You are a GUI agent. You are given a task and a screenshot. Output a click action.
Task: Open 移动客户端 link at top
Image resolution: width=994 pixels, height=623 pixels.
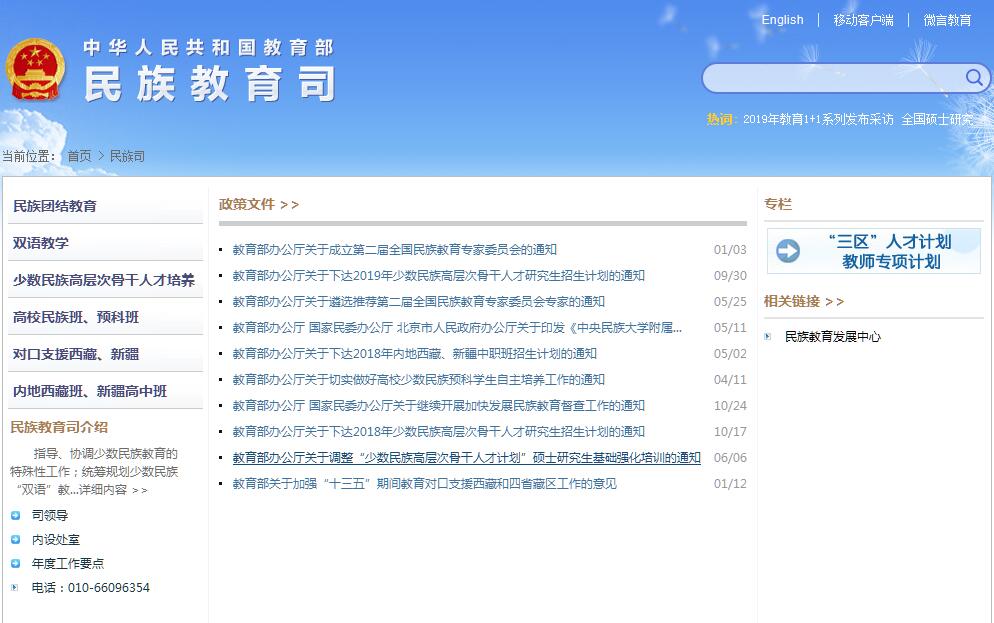coord(863,20)
